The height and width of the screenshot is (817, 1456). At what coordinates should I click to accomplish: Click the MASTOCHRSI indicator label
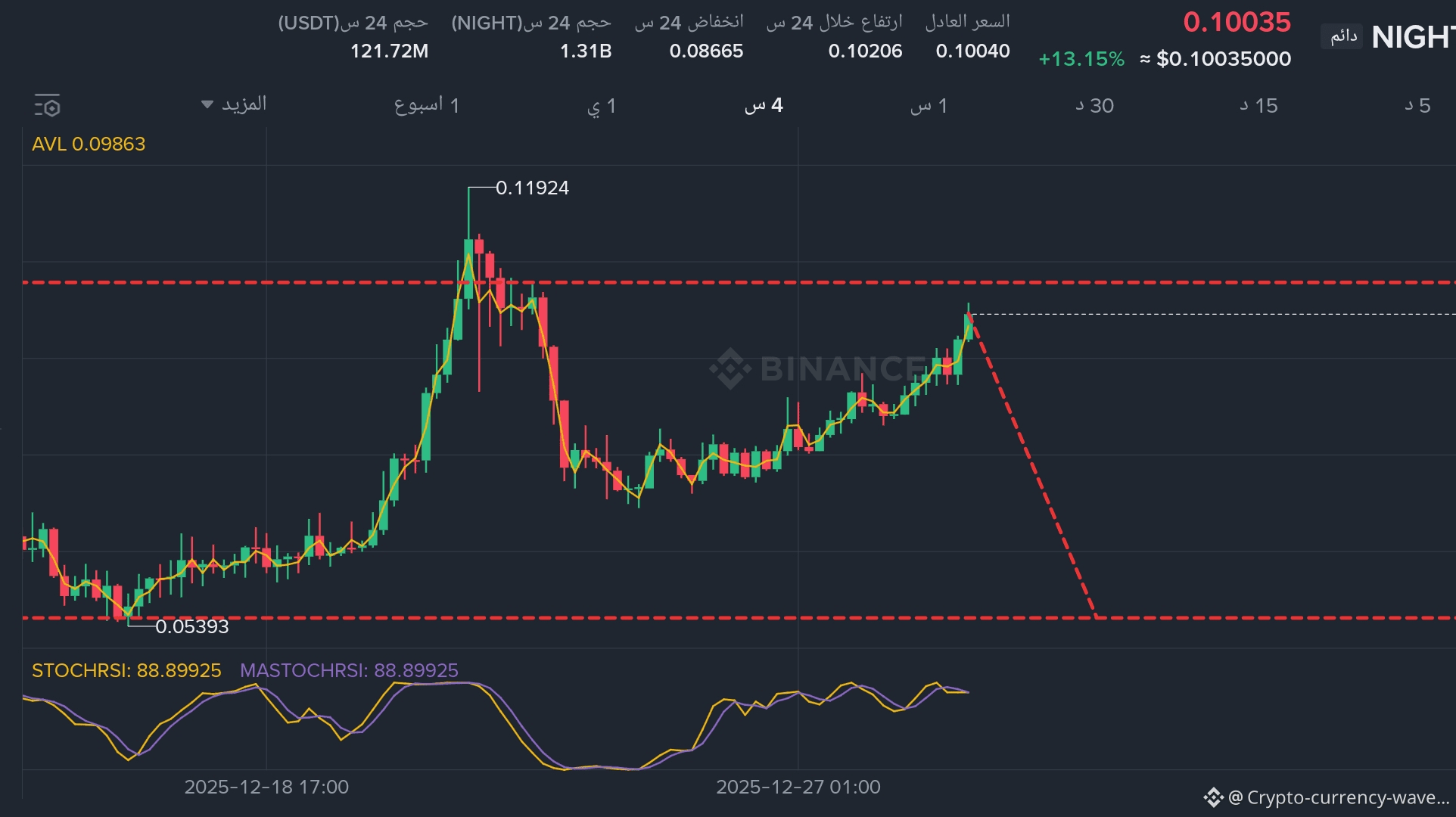(x=349, y=670)
